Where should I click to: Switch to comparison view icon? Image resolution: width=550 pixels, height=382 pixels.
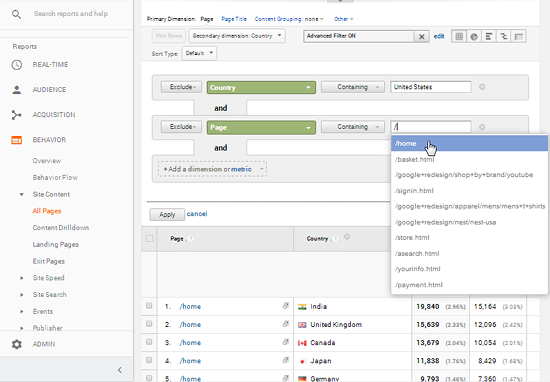pos(503,36)
